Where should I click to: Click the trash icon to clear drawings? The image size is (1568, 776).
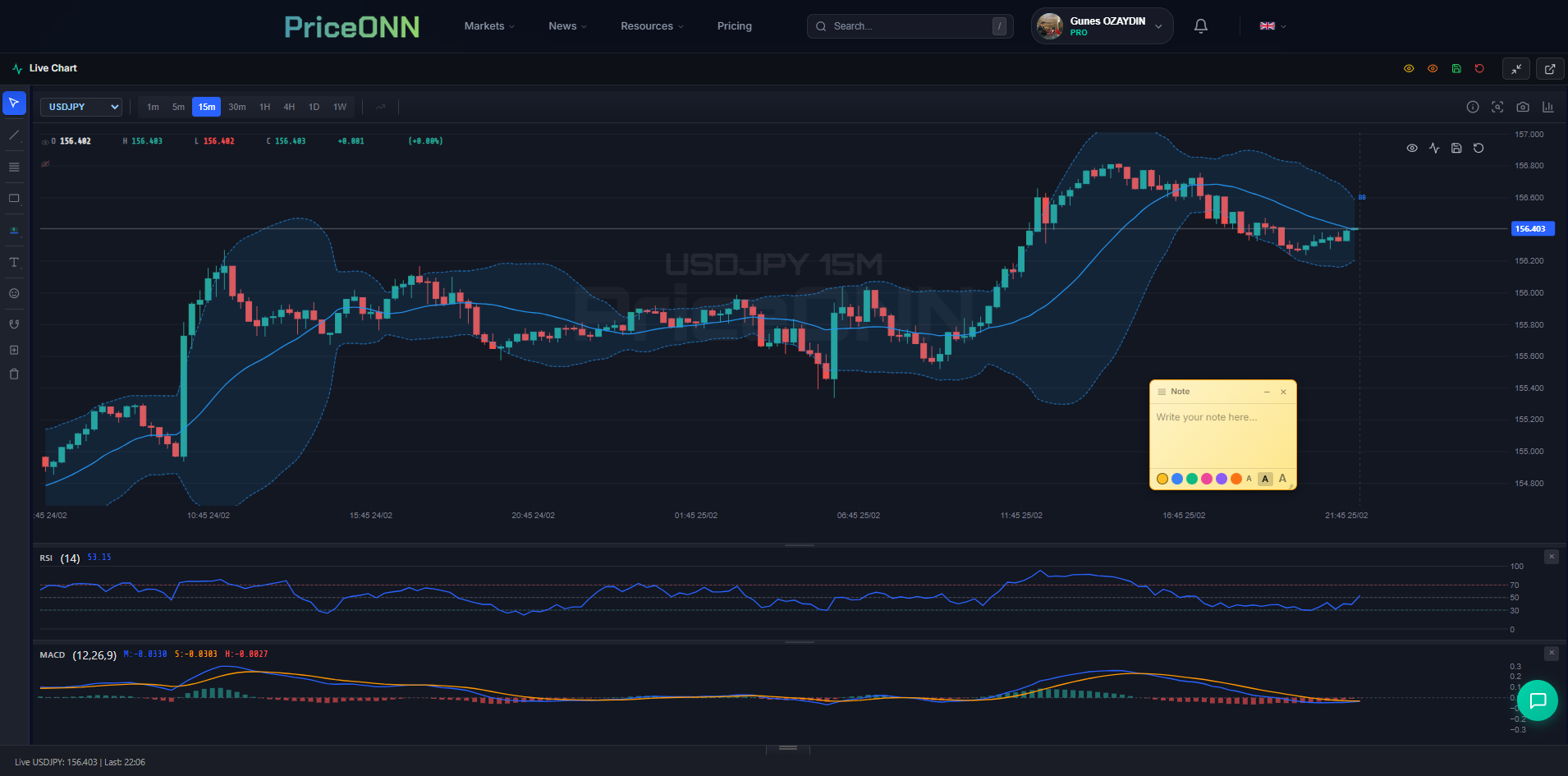[x=13, y=374]
